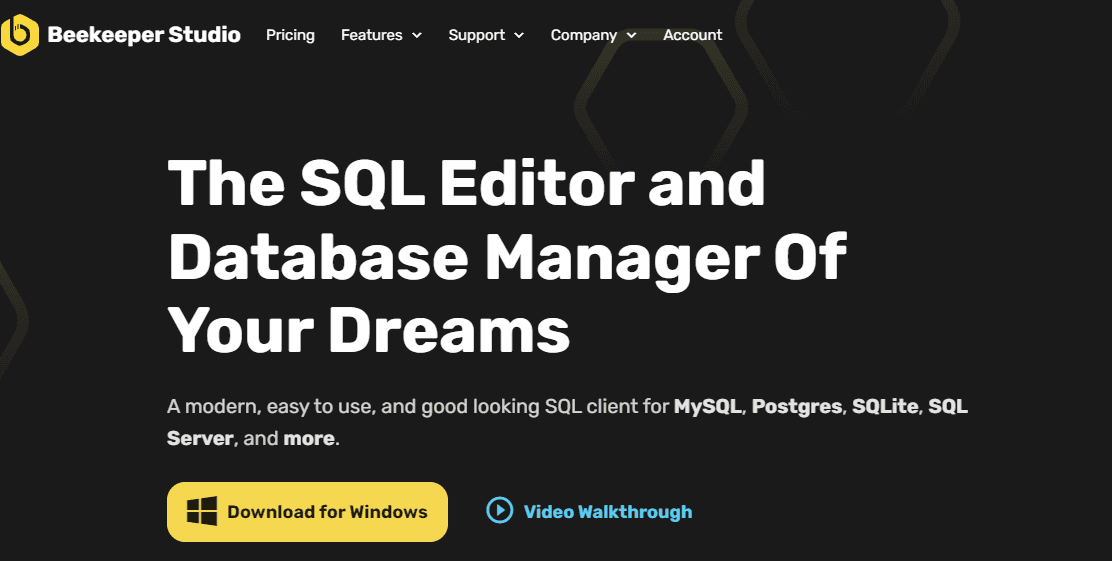The height and width of the screenshot is (561, 1112).
Task: Open the Pricing page
Action: click(x=290, y=35)
